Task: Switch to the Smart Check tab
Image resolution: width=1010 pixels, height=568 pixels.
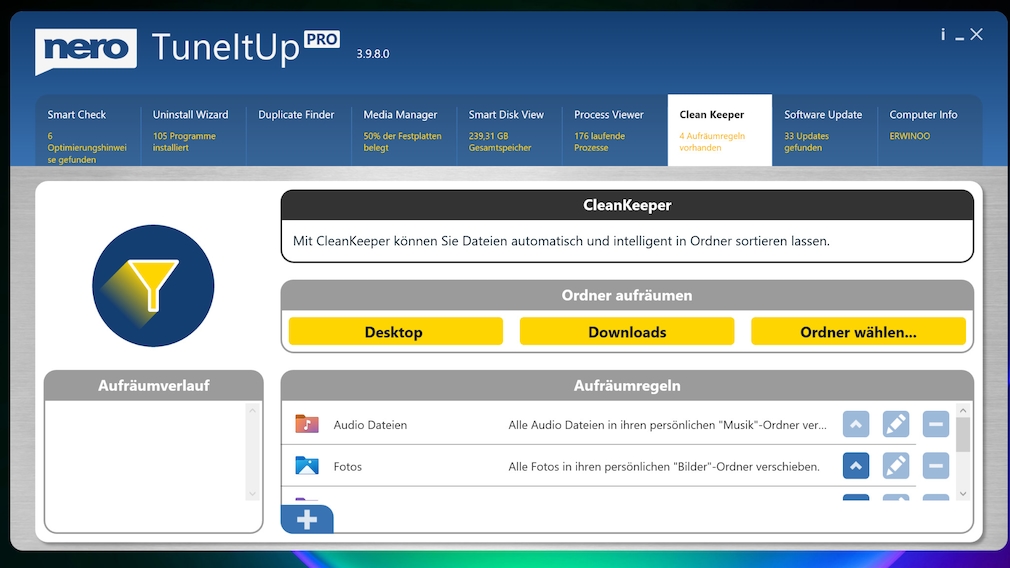Action: (x=88, y=130)
